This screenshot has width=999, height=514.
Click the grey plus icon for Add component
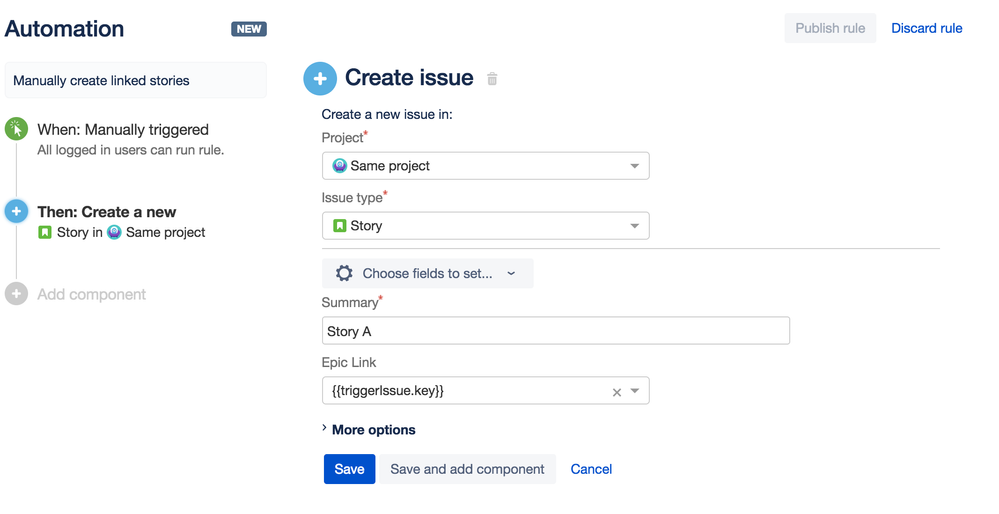17,294
